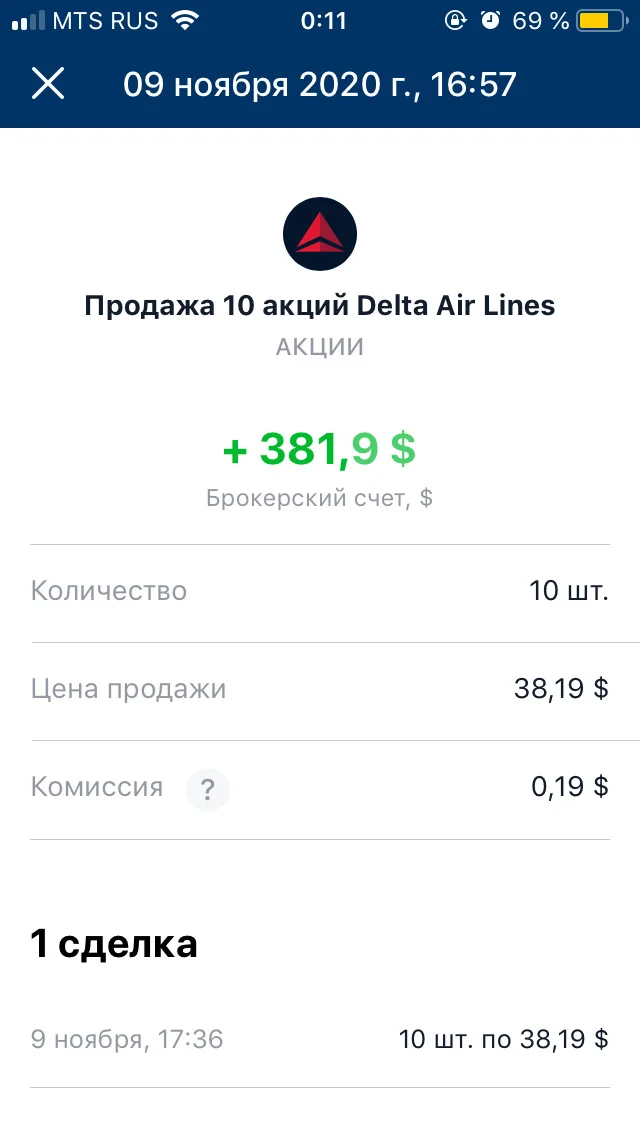Tap the 10 шт. по 38,19 $ value
640x1136 pixels.
click(x=504, y=1040)
